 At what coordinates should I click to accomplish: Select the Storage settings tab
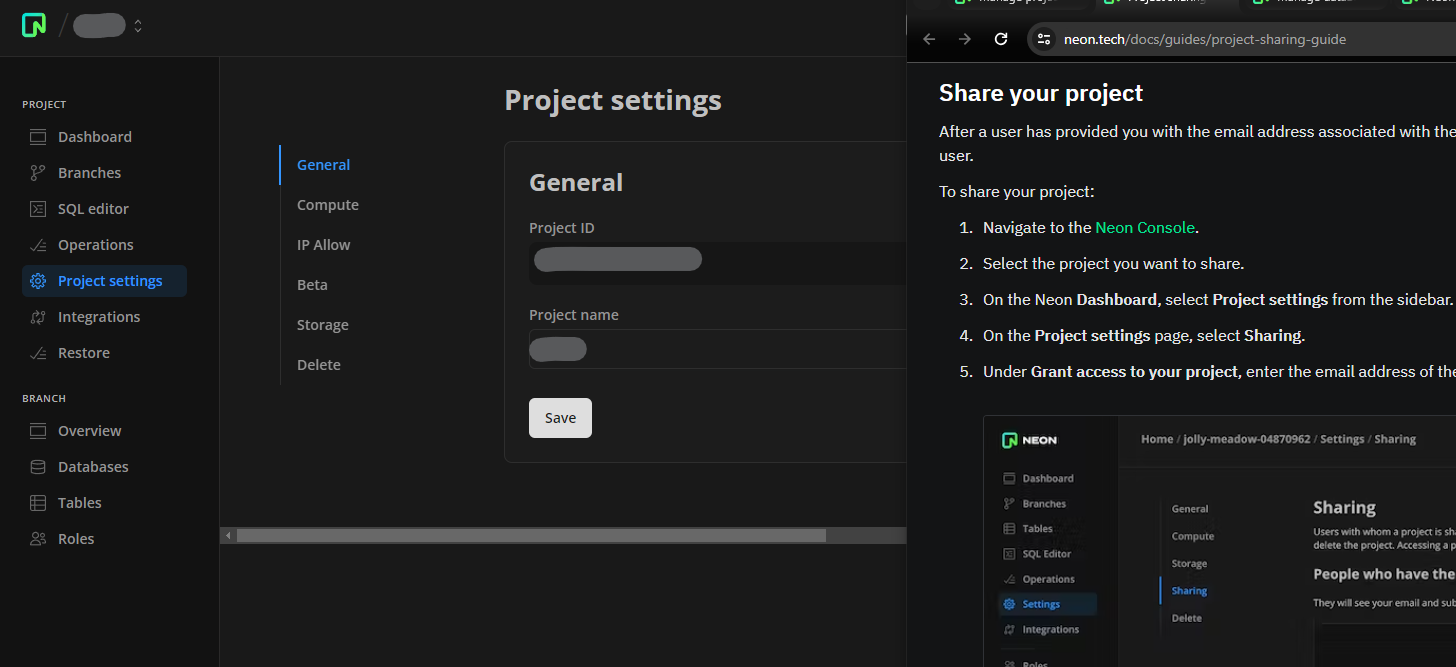pos(323,325)
